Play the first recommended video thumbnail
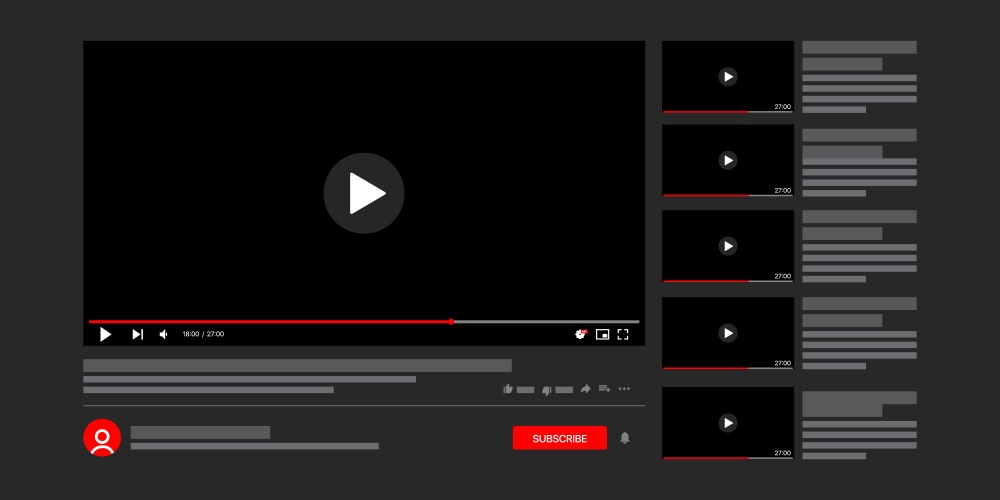This screenshot has width=1000, height=500. [728, 77]
